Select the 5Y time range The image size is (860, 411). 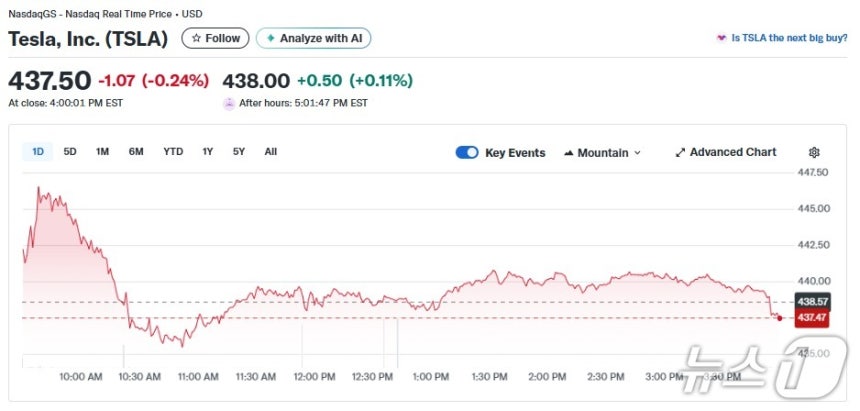tap(238, 152)
